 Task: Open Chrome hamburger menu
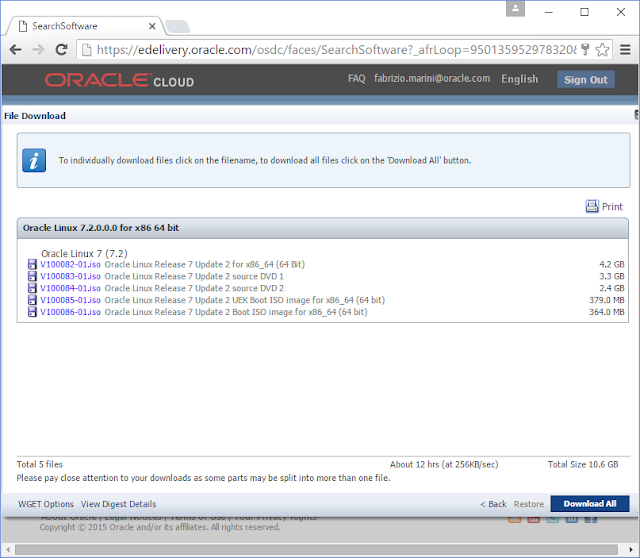pos(625,50)
